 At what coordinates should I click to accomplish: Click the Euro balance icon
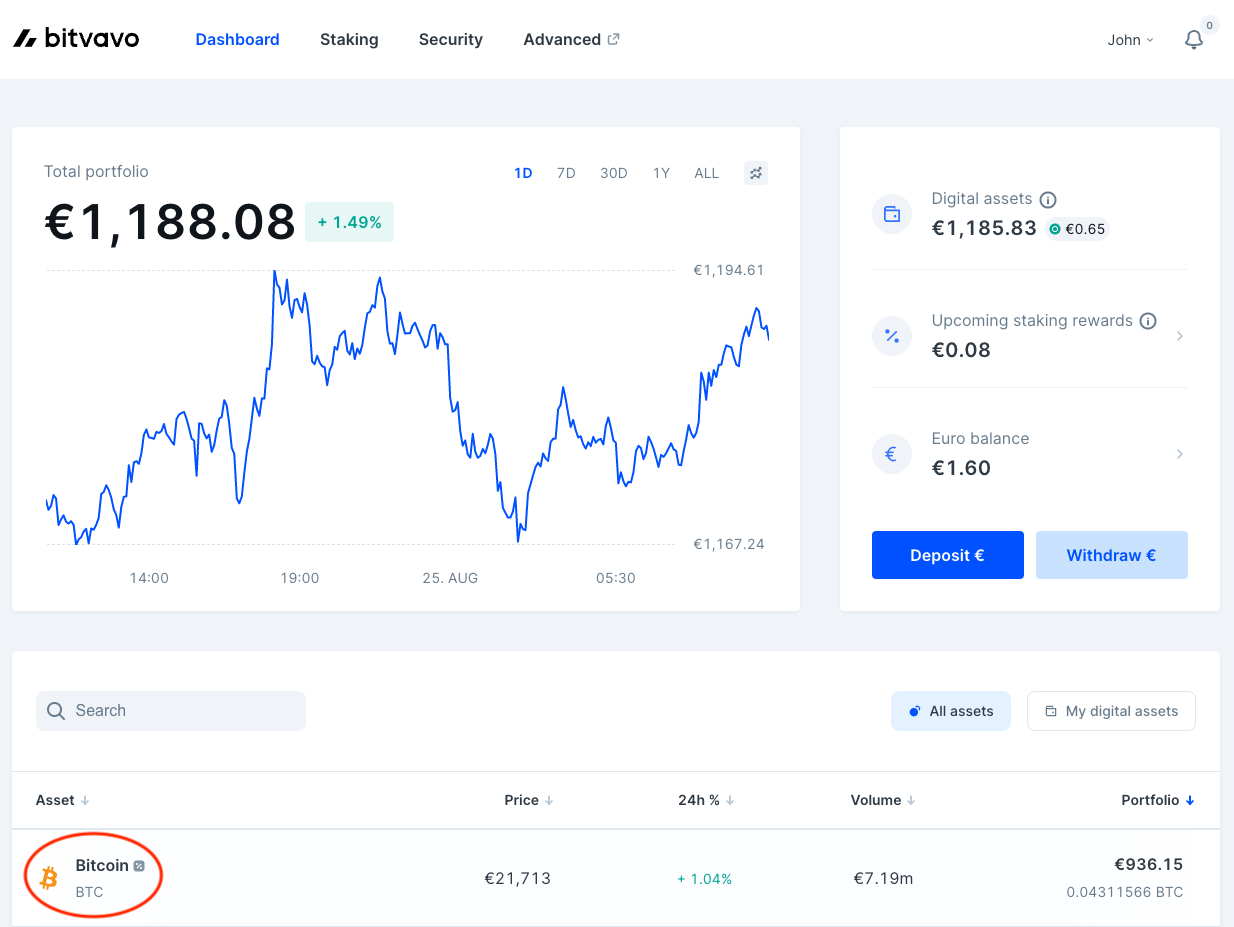[x=892, y=454]
